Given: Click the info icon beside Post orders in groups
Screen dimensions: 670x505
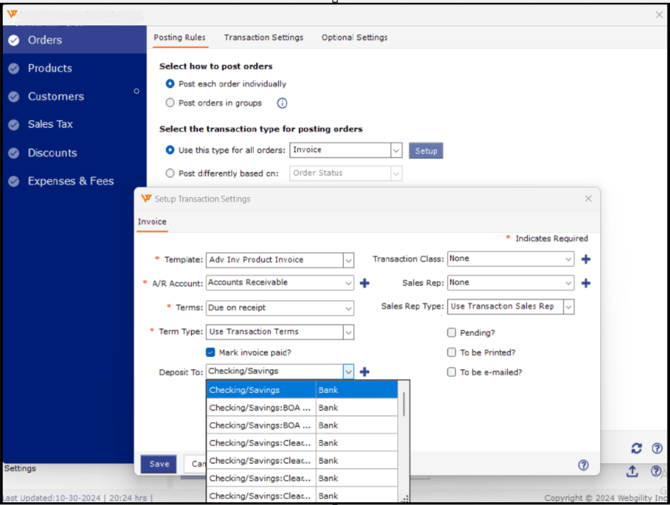Looking at the screenshot, I should 282,103.
